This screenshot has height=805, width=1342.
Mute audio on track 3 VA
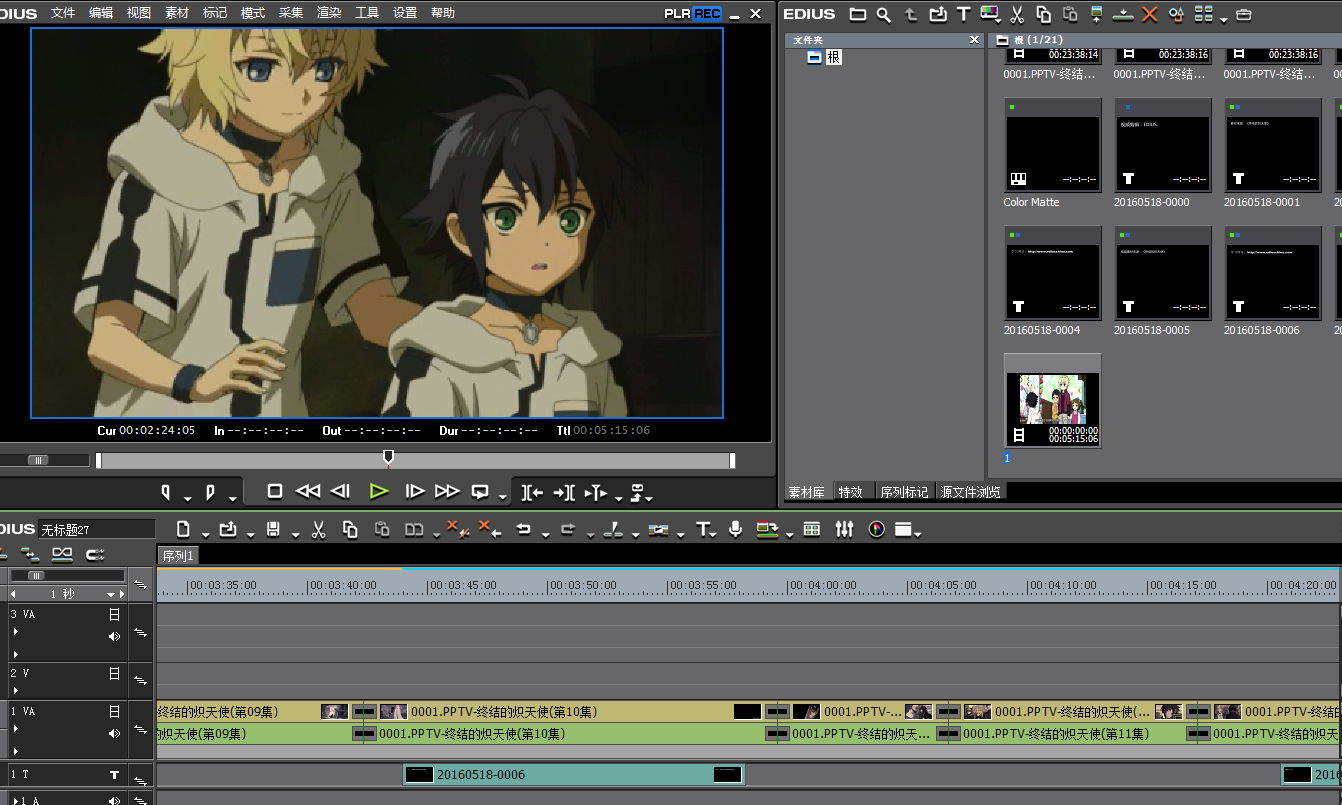tap(114, 636)
